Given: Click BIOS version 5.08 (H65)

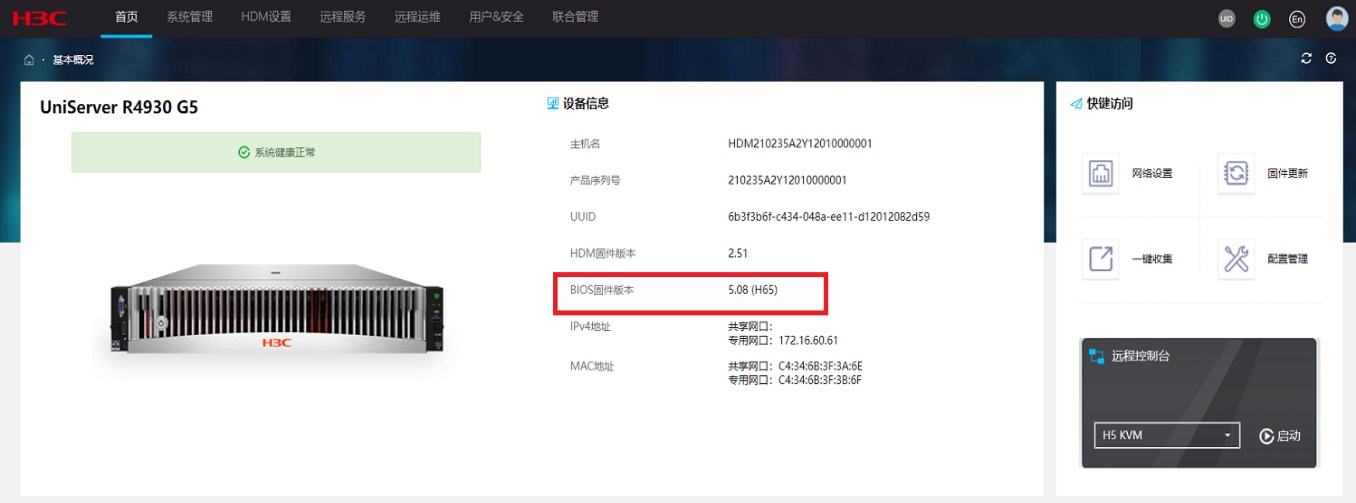Looking at the screenshot, I should tap(753, 290).
